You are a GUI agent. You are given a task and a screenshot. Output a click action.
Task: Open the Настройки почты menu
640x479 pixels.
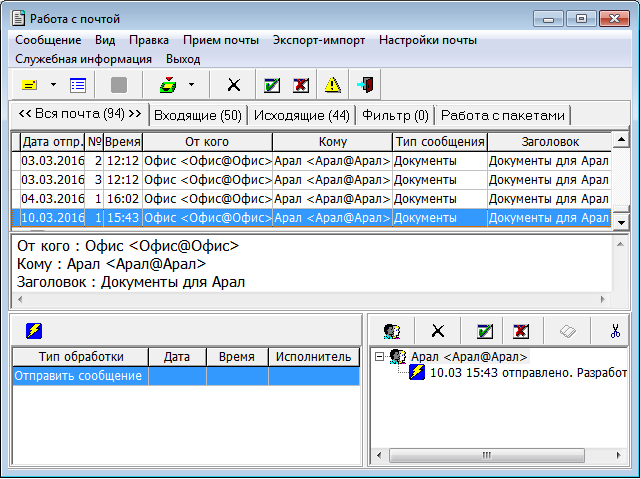[x=427, y=40]
